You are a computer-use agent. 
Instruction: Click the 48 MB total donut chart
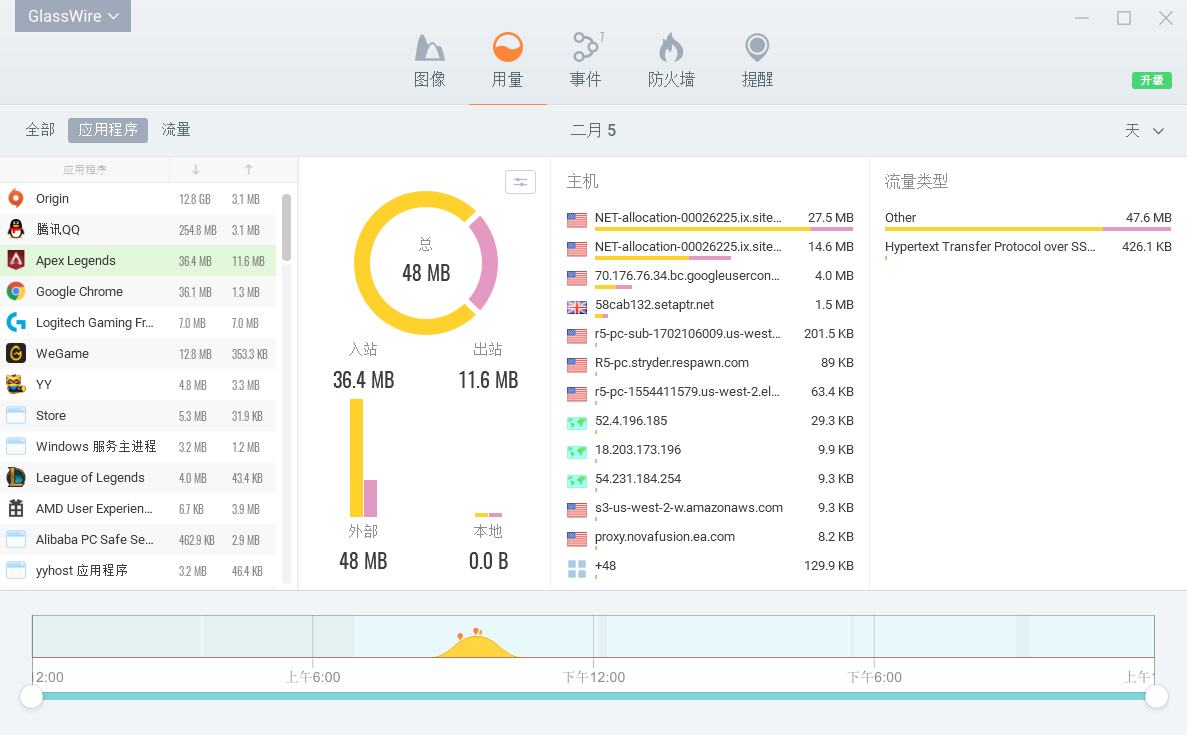(x=426, y=263)
